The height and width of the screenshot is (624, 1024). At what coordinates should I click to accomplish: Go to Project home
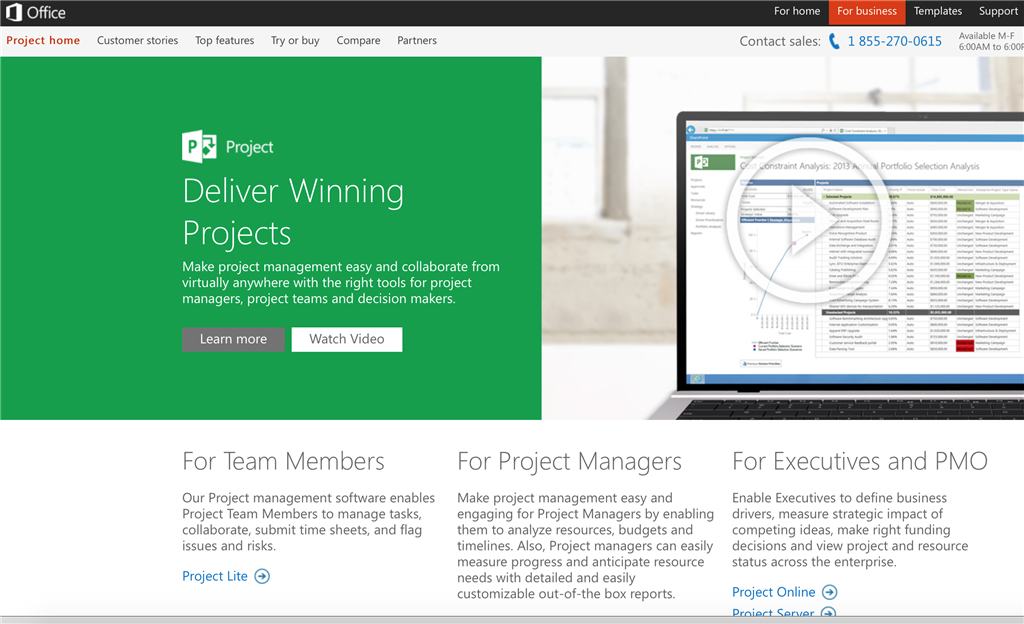[43, 40]
